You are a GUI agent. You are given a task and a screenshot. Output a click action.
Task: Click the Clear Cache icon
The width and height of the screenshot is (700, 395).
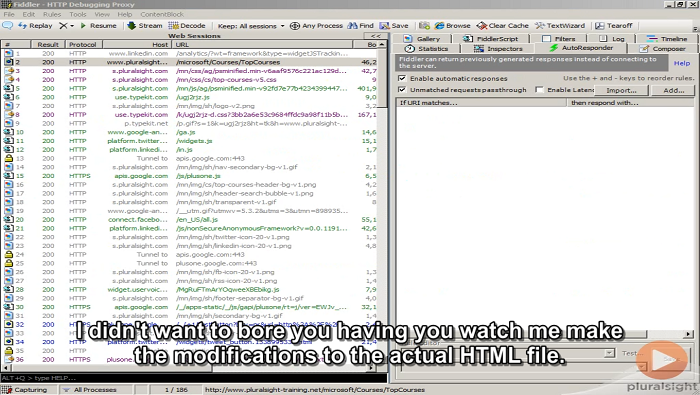(481, 25)
